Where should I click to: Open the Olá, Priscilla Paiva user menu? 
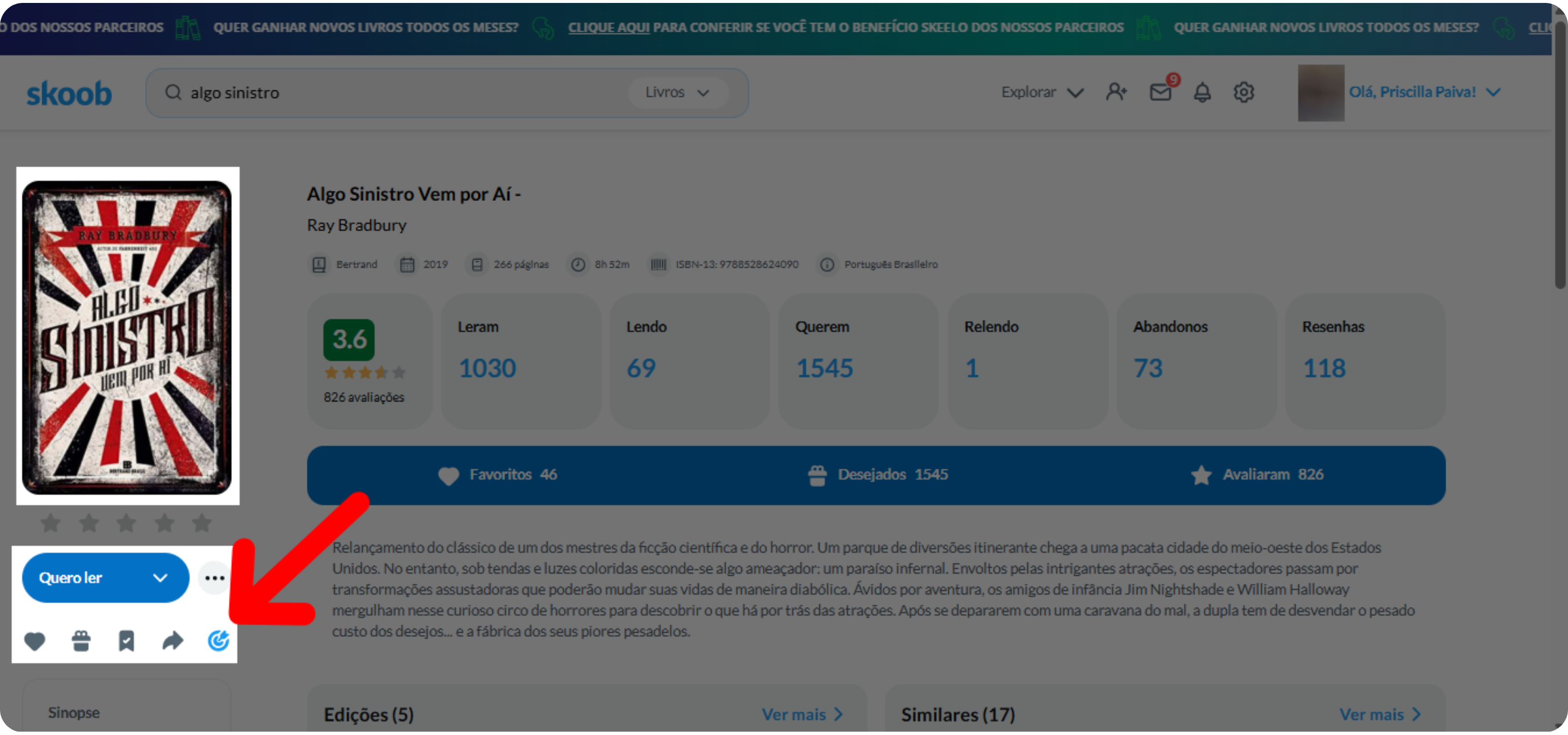1424,92
